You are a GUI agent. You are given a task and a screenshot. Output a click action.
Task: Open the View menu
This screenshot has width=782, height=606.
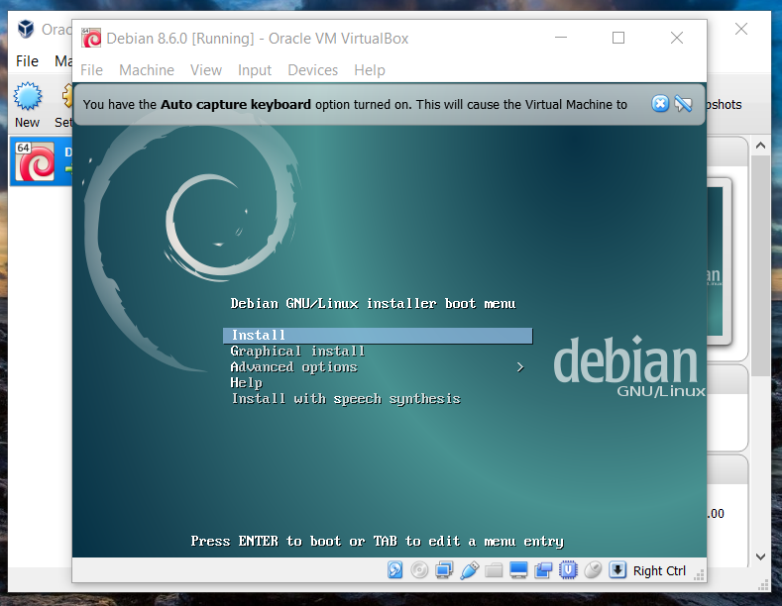pos(206,70)
